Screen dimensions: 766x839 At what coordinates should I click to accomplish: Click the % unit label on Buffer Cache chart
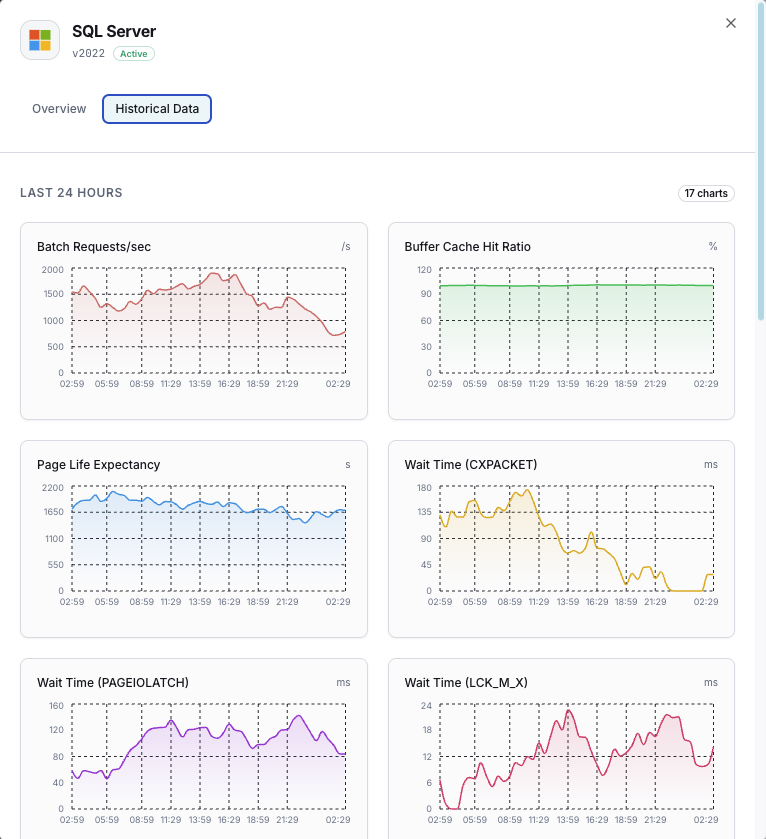coord(712,247)
